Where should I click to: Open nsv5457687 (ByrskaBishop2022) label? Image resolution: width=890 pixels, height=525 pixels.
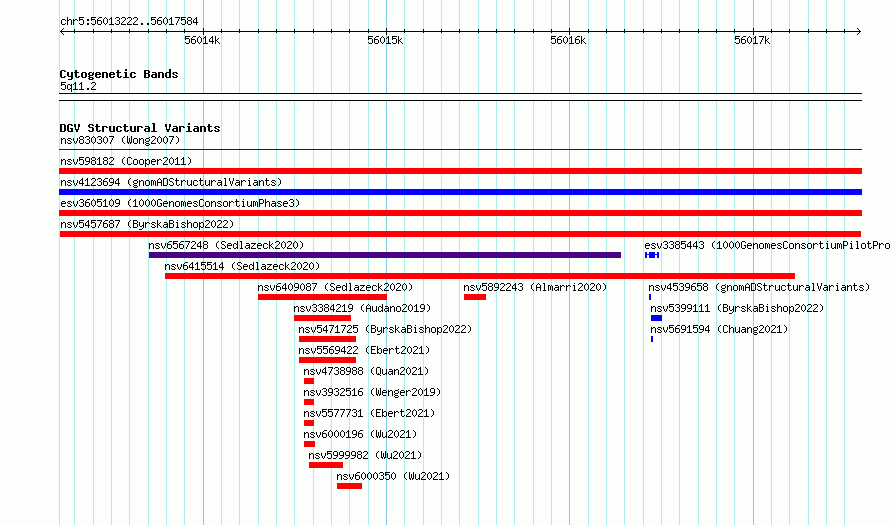(x=147, y=224)
